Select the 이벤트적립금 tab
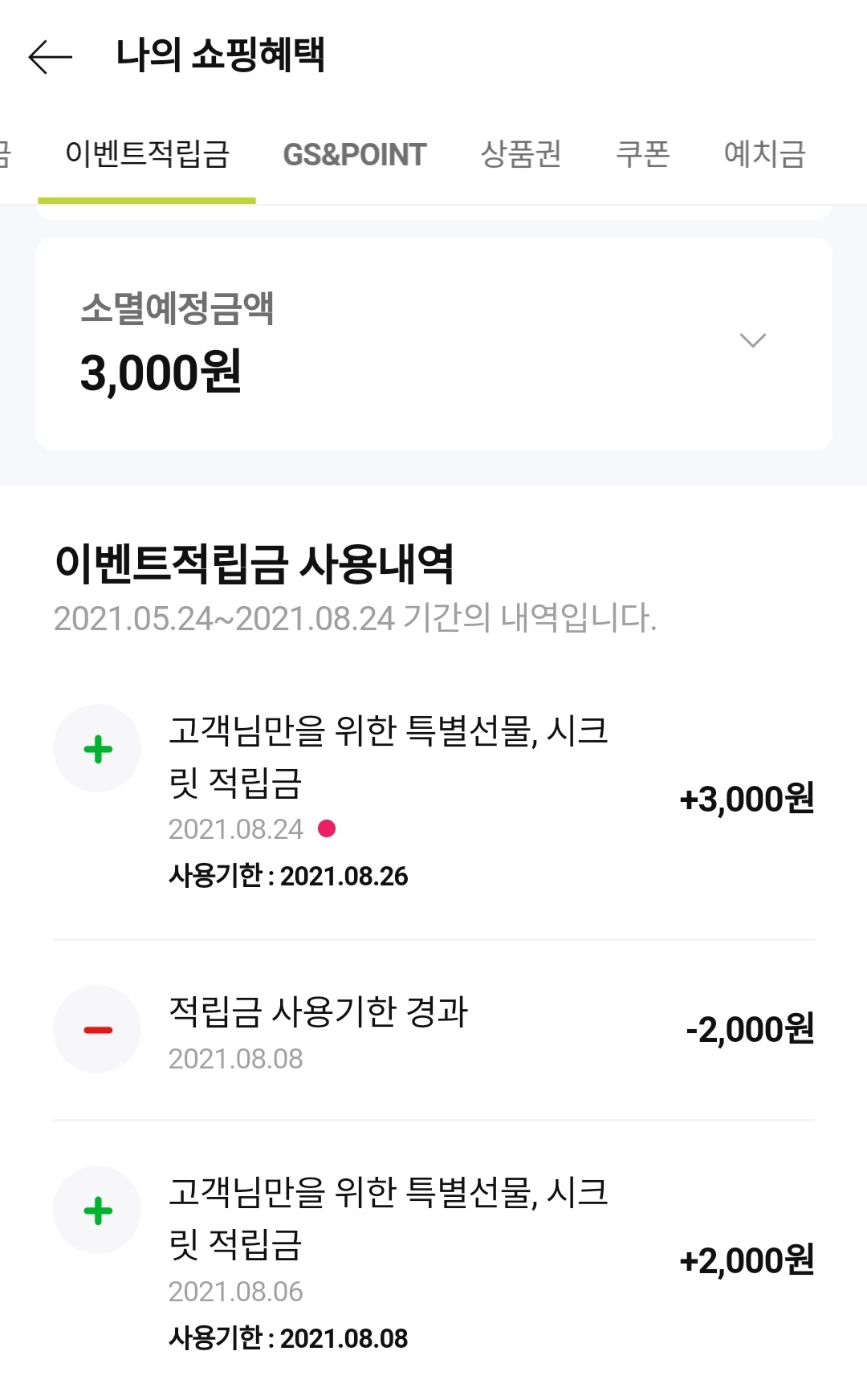The width and height of the screenshot is (867, 1400). pos(147,154)
